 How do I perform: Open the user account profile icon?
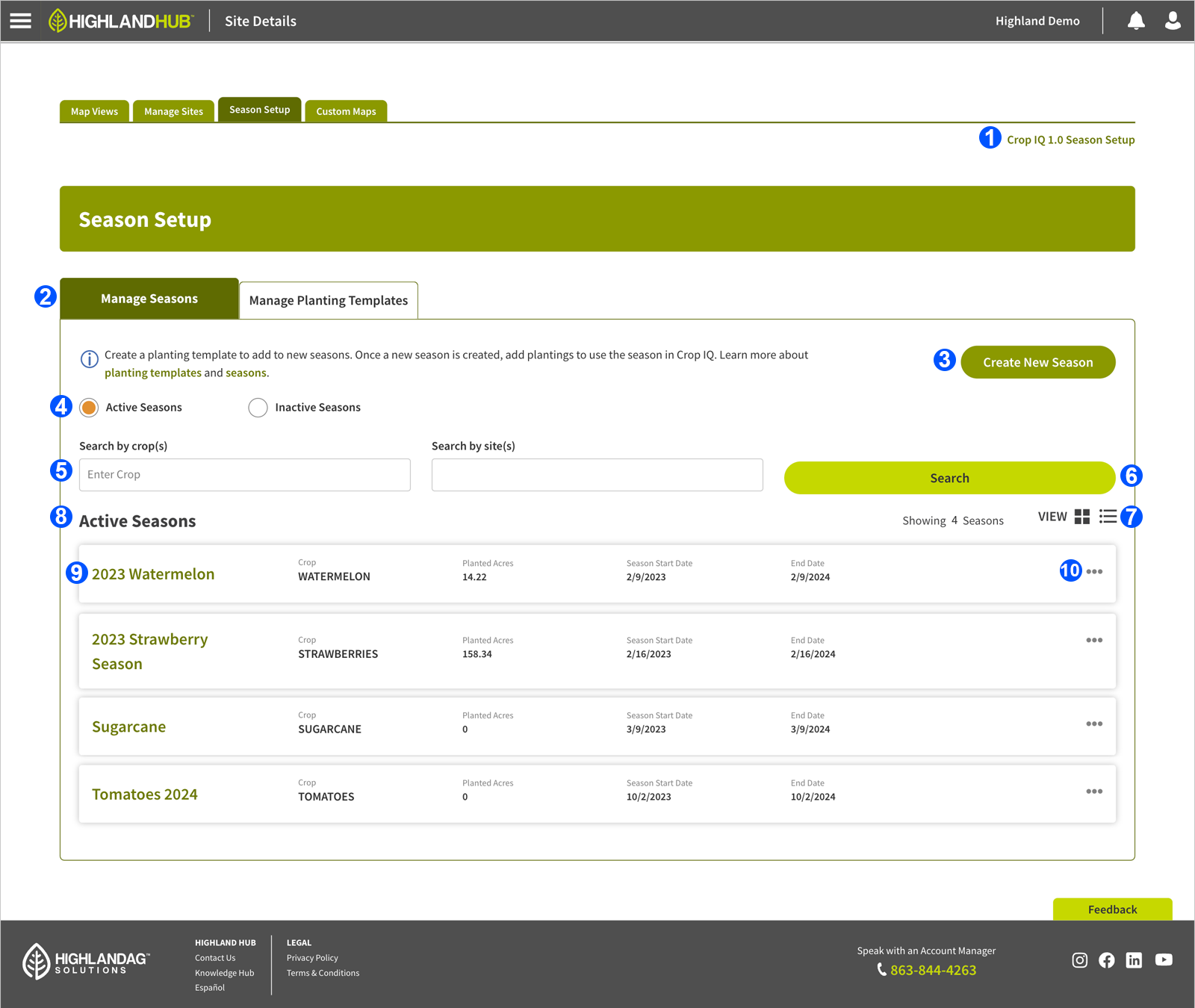[1173, 21]
